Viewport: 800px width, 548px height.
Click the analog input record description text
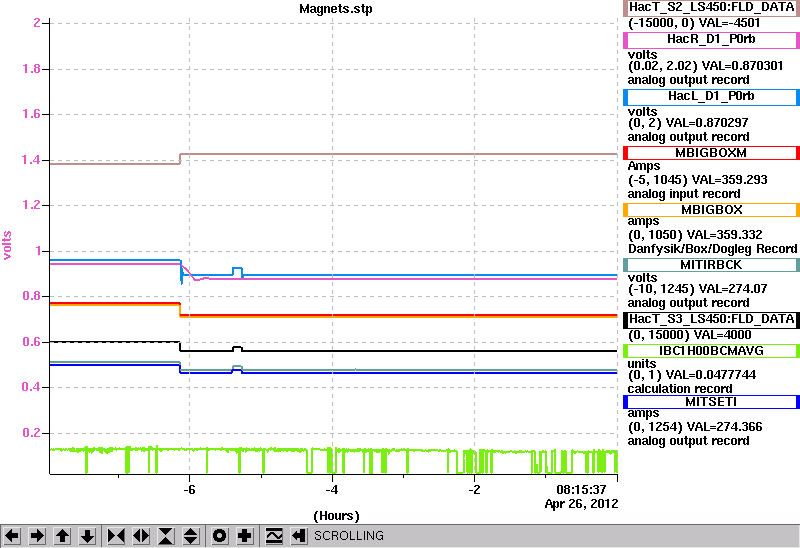684,194
